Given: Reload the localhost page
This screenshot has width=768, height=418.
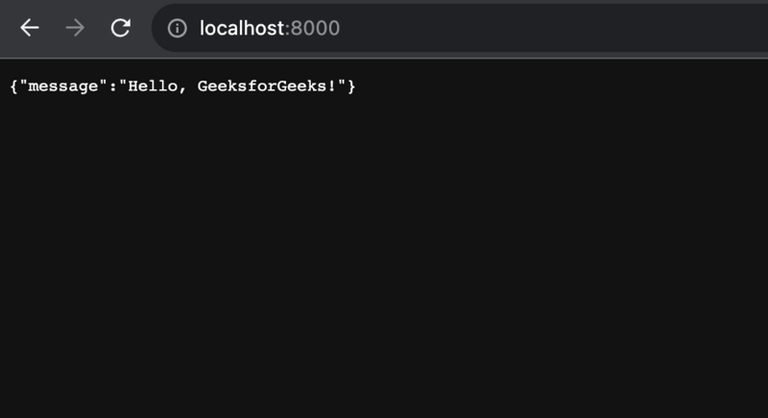Looking at the screenshot, I should tap(120, 28).
